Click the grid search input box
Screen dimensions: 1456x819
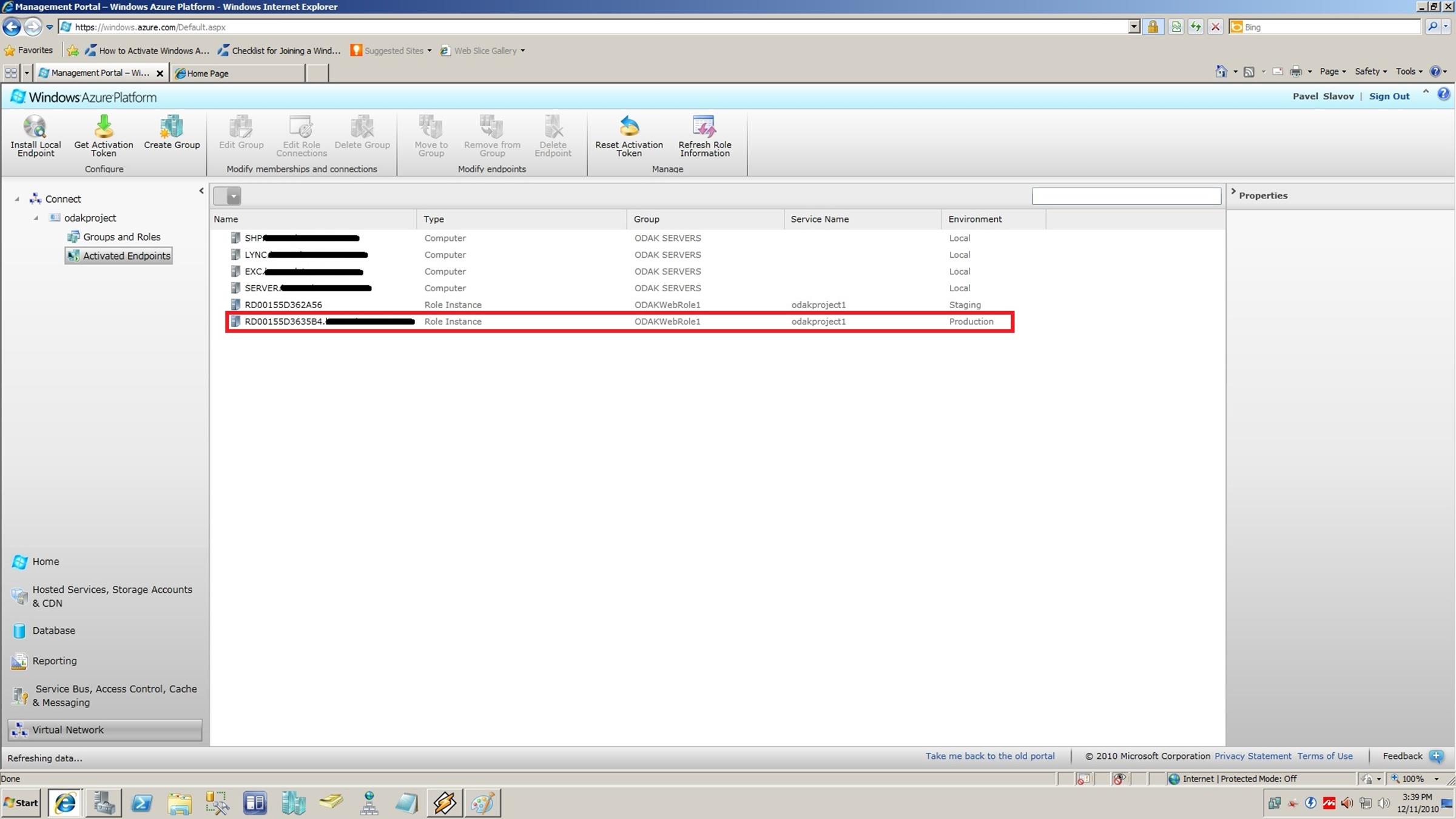[x=1126, y=196]
